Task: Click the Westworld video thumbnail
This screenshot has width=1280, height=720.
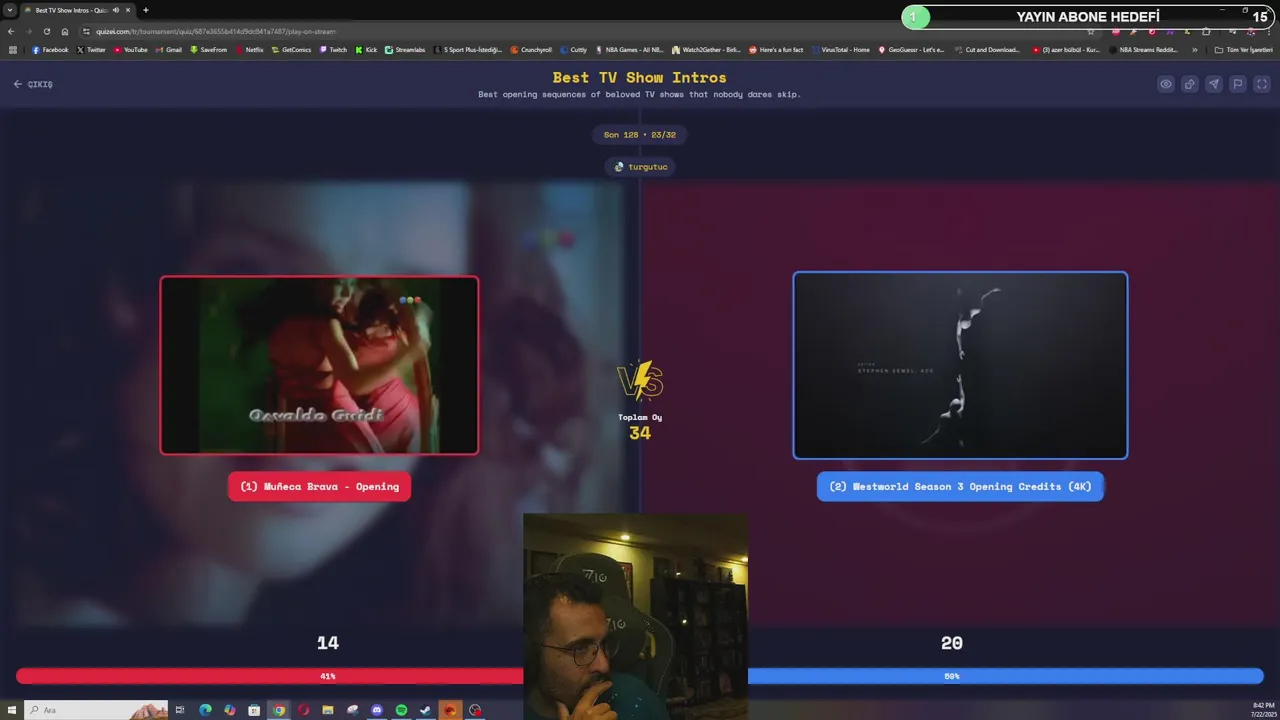Action: pos(960,365)
